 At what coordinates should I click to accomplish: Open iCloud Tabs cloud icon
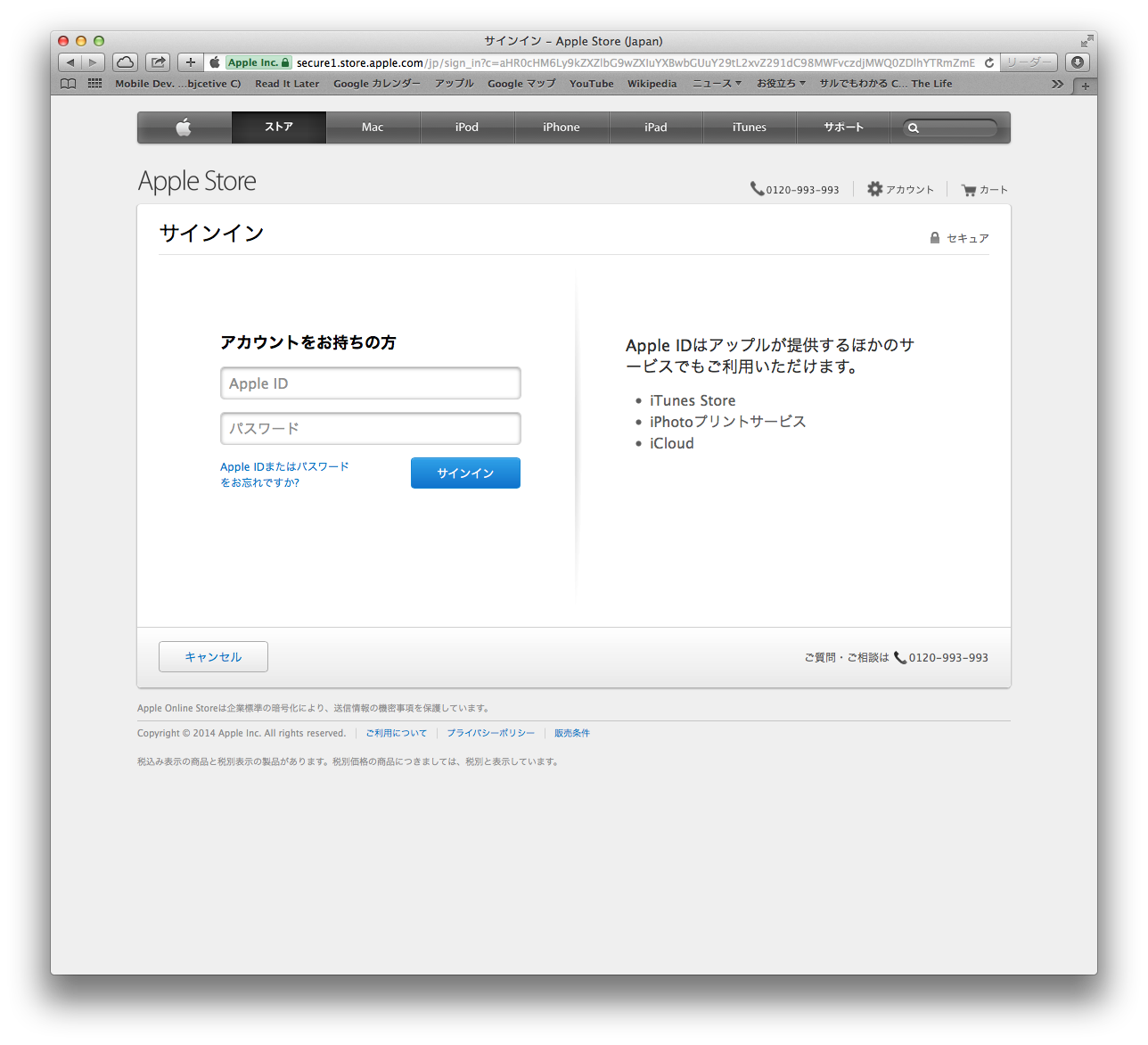[x=126, y=62]
